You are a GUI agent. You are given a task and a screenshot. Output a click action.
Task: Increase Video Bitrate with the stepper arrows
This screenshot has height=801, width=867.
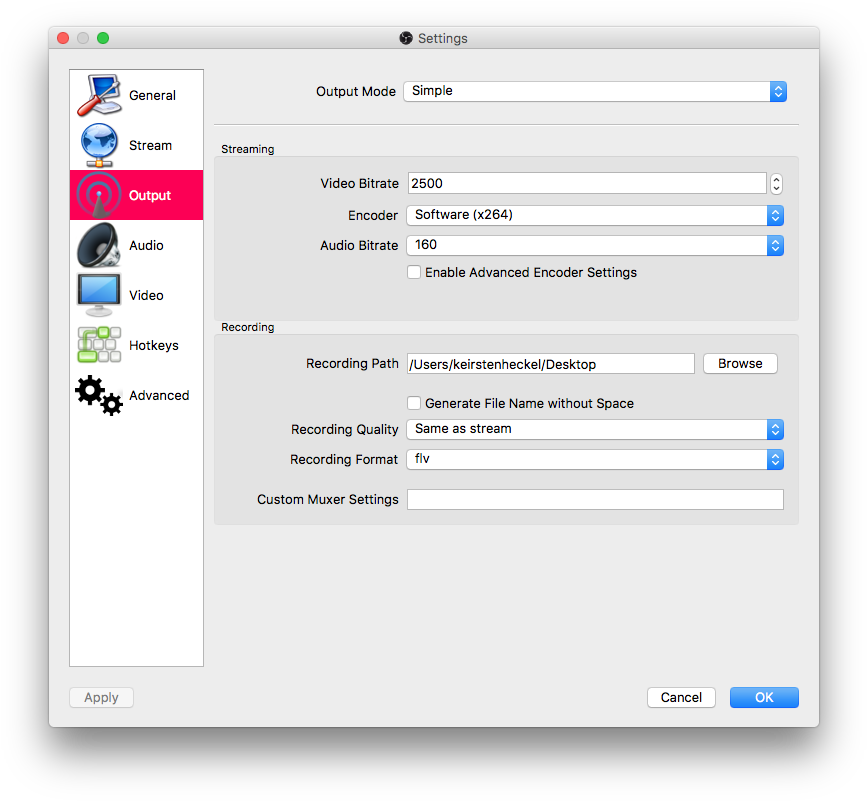pyautogui.click(x=776, y=179)
